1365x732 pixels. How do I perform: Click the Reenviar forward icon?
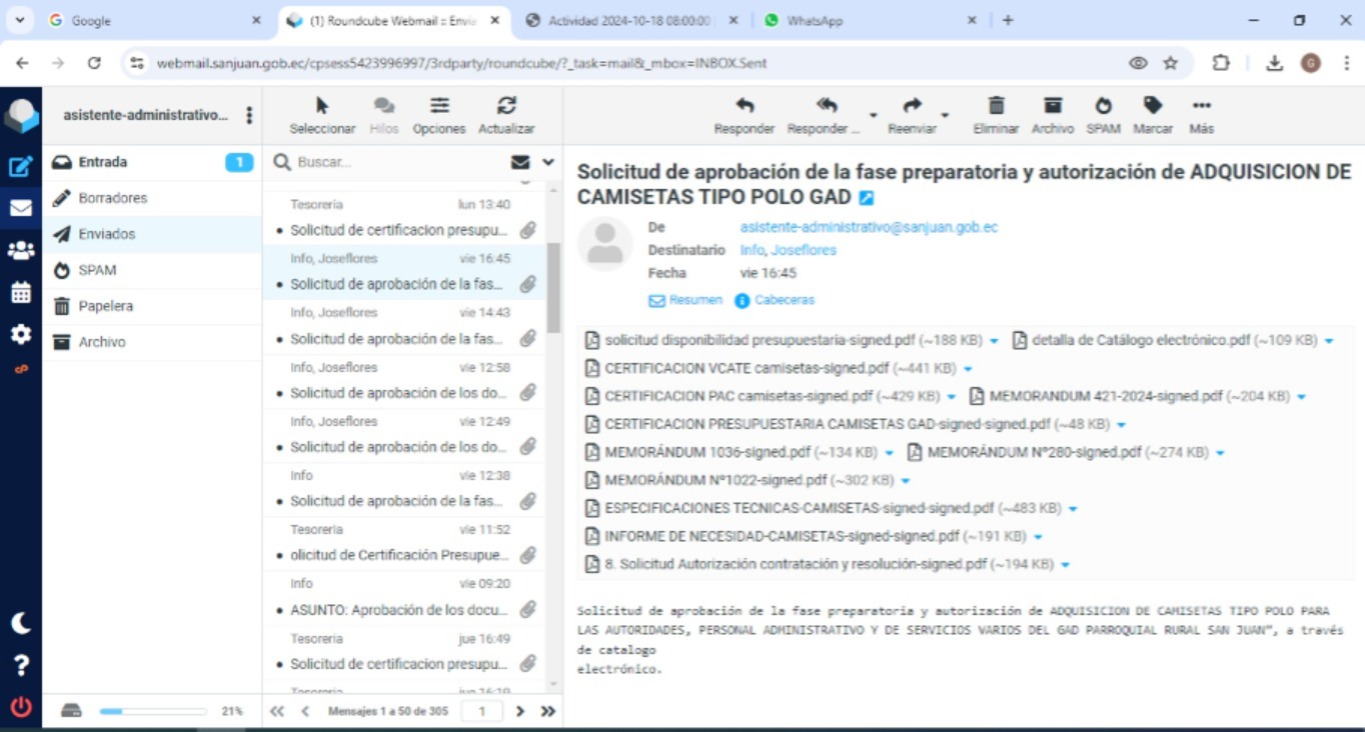tap(912, 106)
